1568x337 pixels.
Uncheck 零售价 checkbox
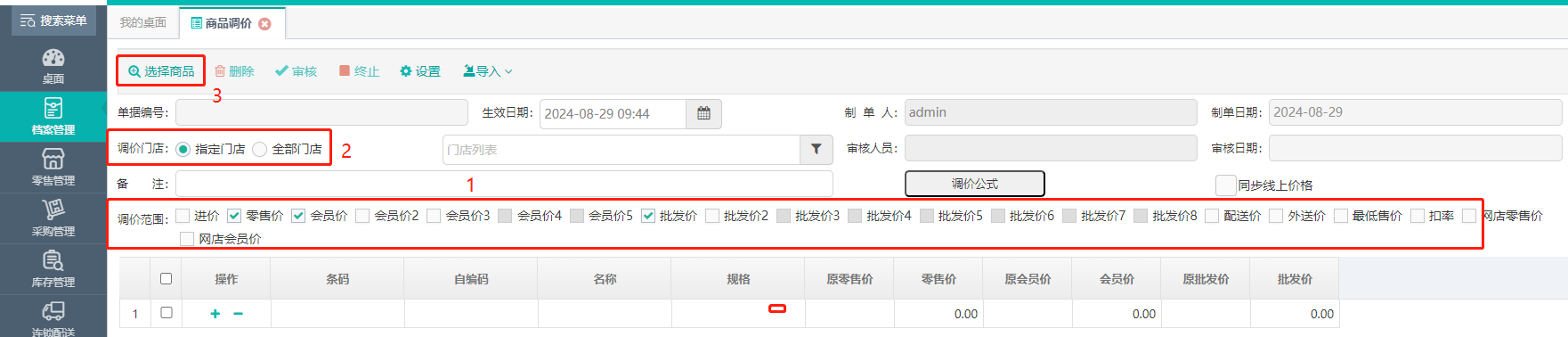click(x=234, y=216)
